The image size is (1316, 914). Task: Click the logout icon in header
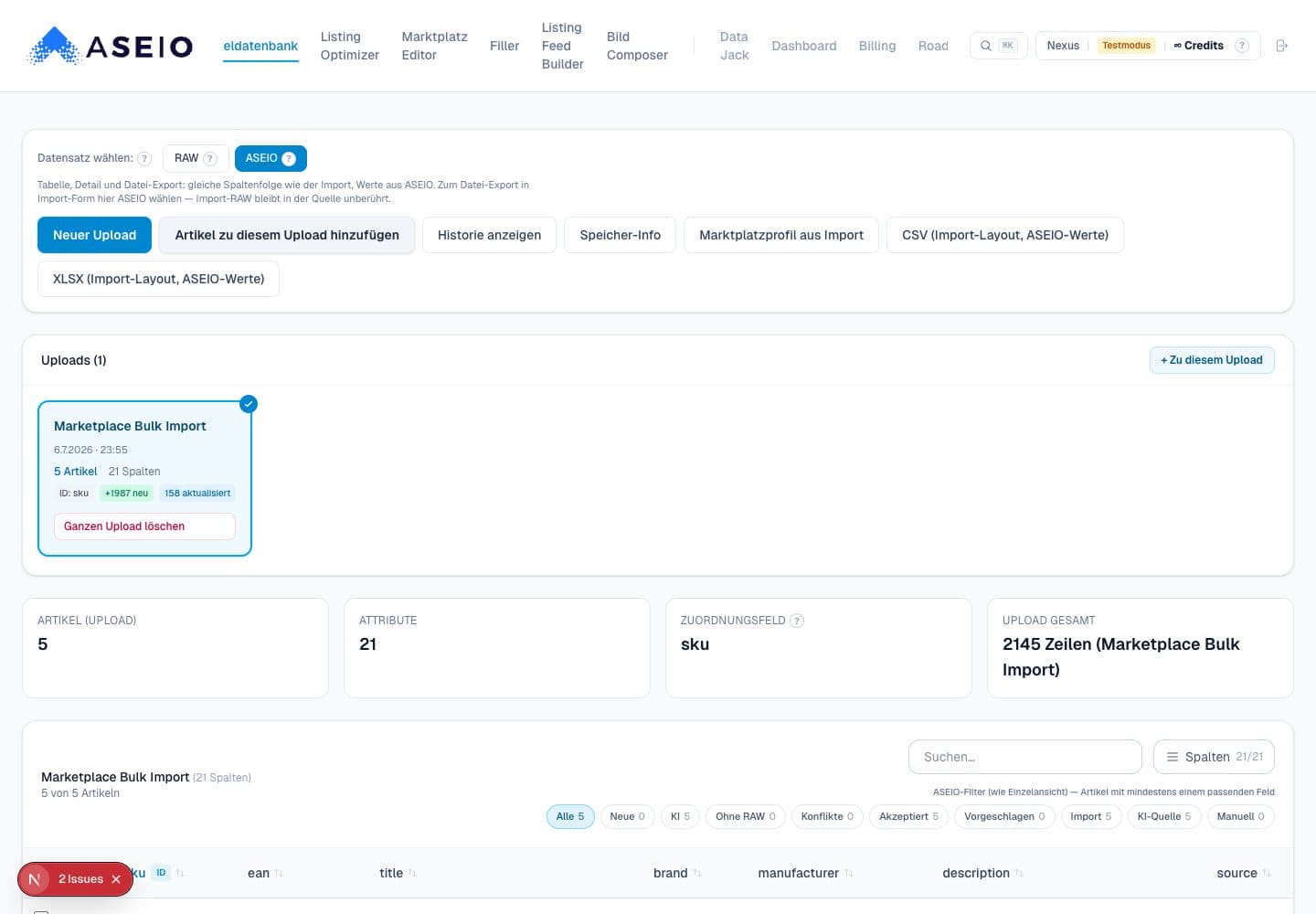point(1281,46)
